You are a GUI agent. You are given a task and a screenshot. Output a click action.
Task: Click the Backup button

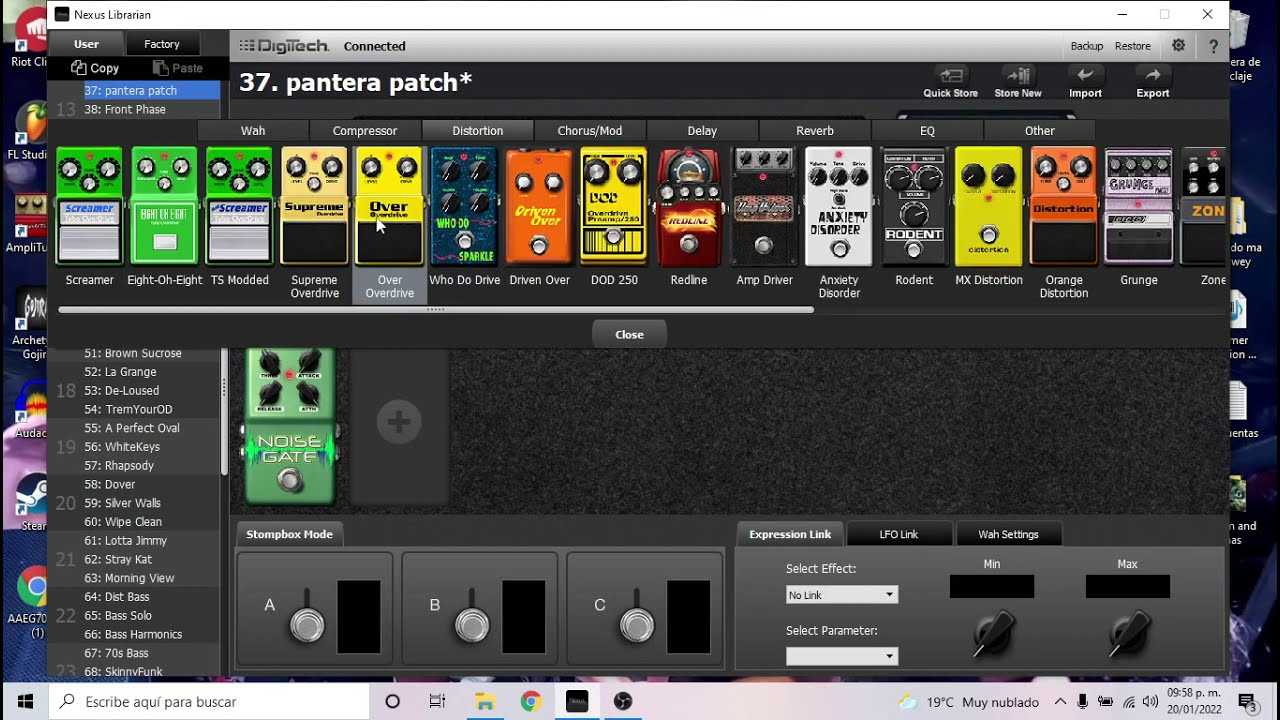tap(1087, 46)
